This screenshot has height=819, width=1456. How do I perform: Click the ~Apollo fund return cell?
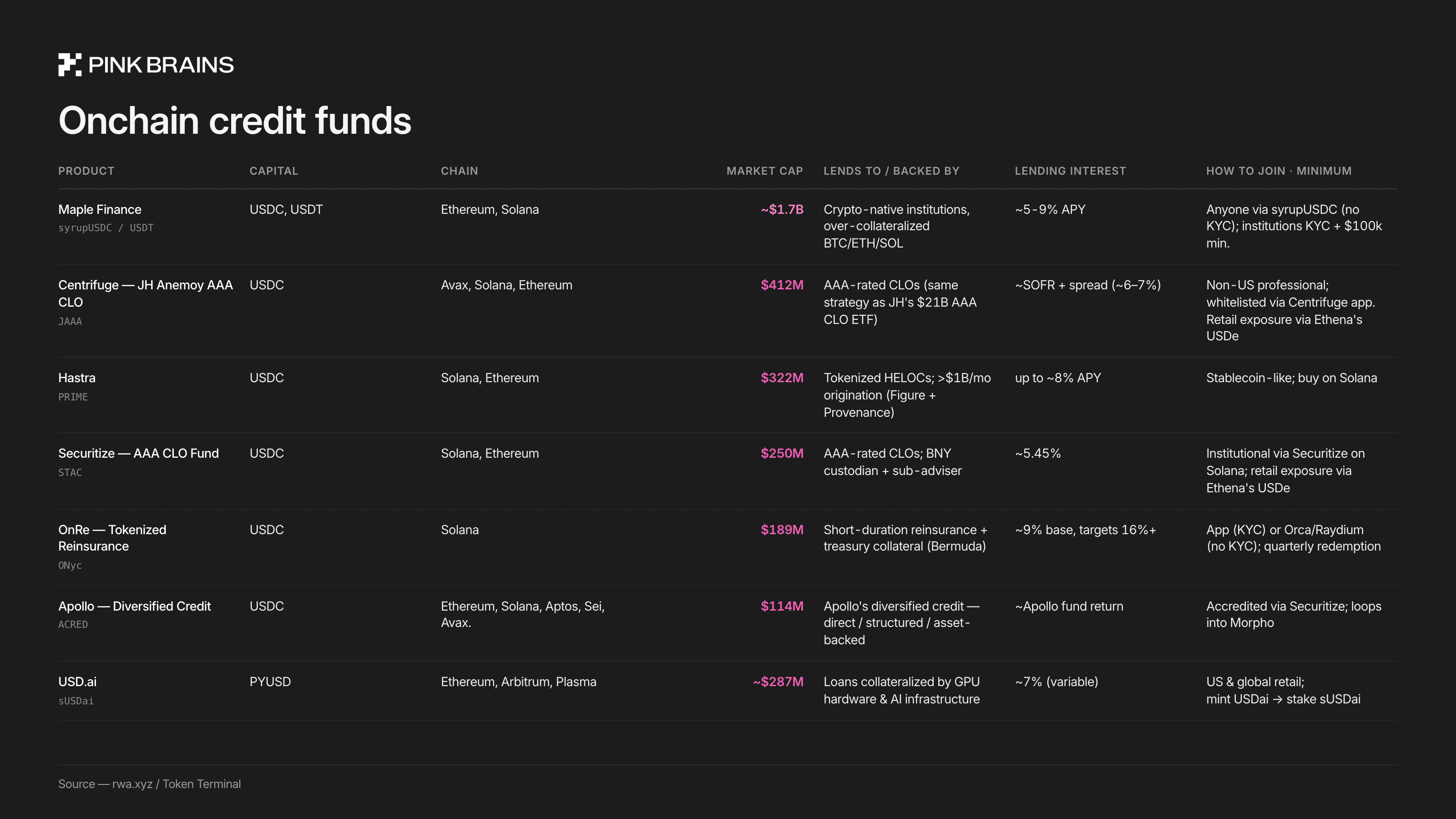[1069, 606]
